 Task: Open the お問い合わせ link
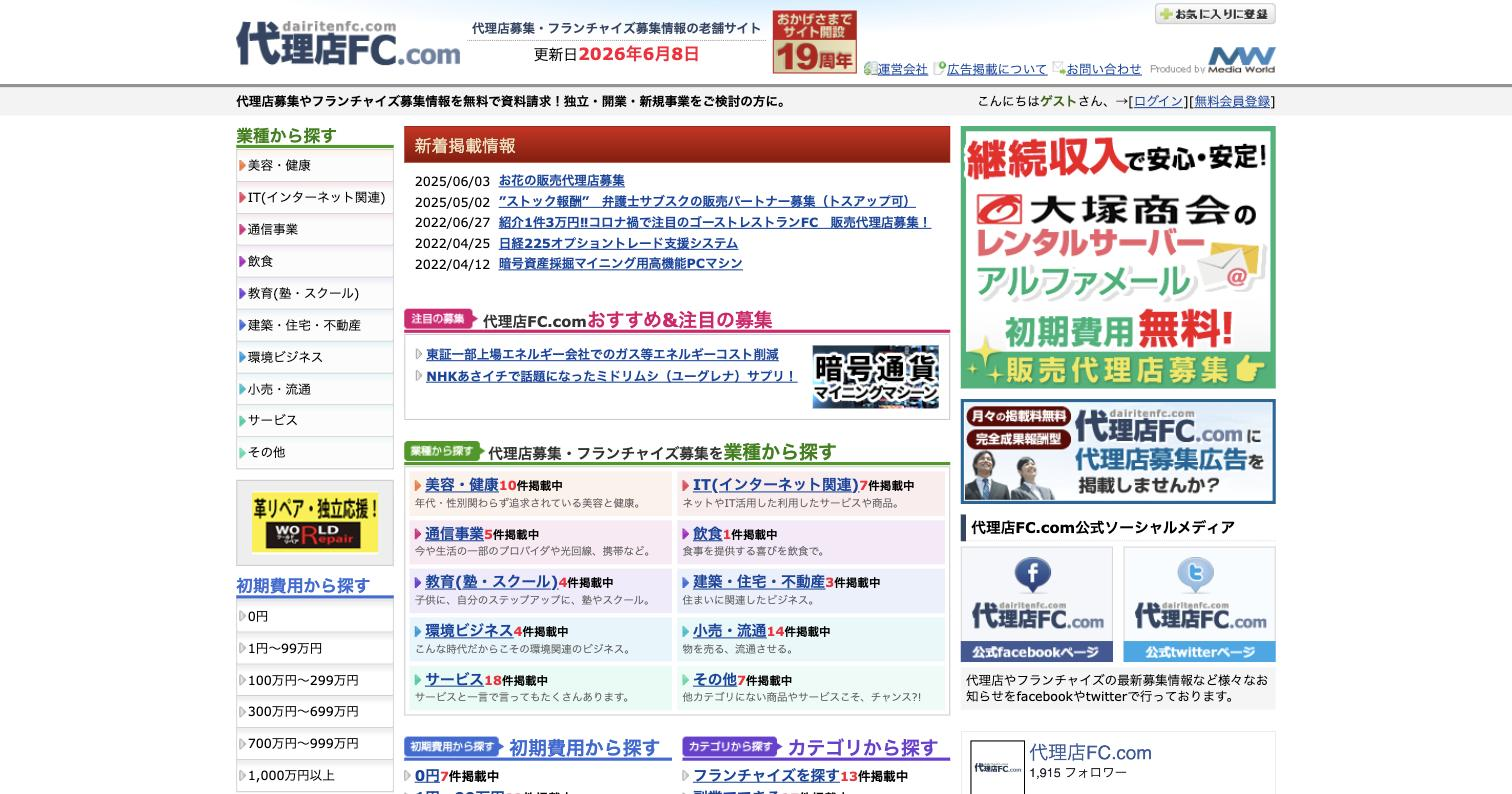(1103, 69)
